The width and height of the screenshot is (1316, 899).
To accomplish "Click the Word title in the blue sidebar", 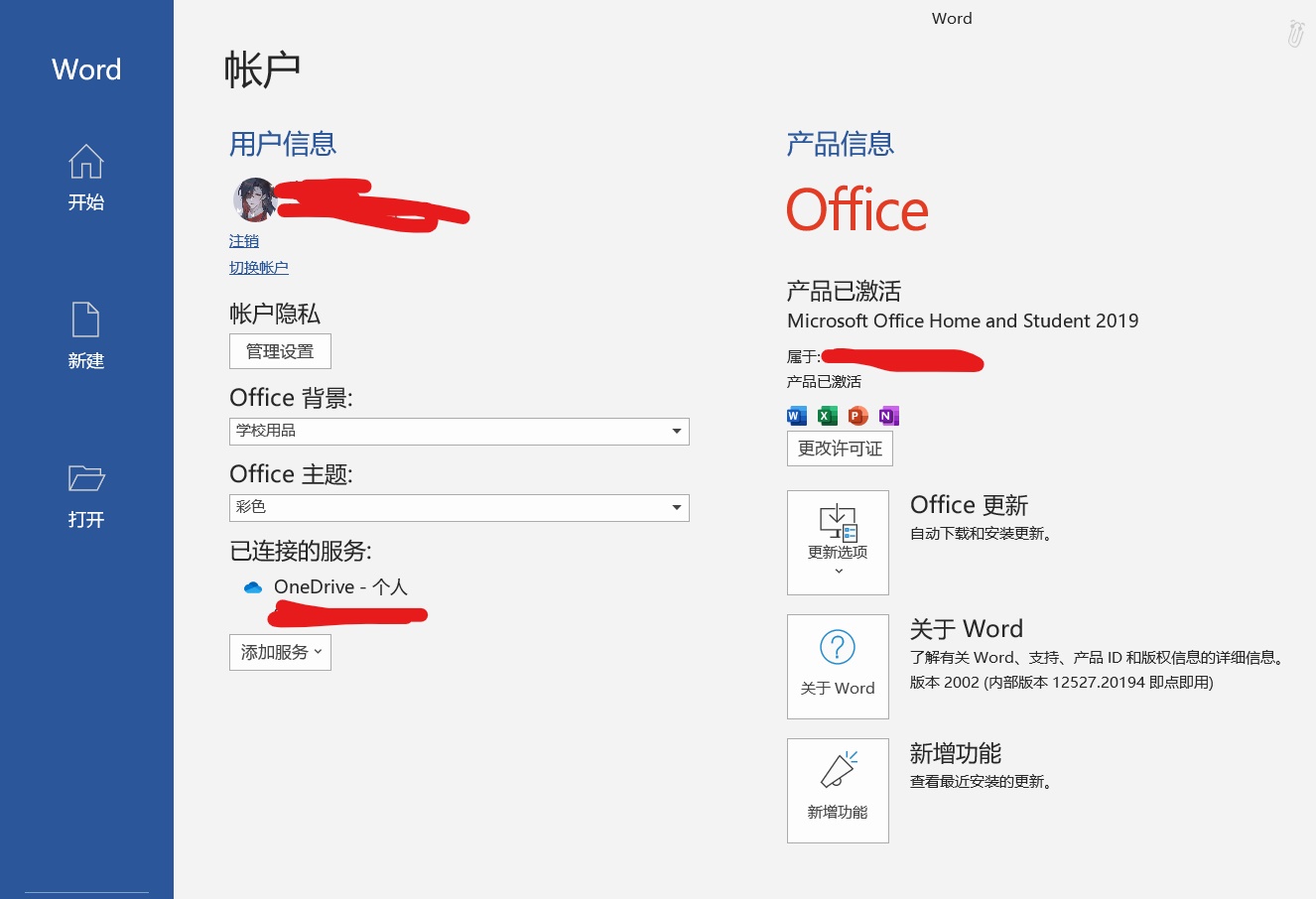I will (86, 69).
